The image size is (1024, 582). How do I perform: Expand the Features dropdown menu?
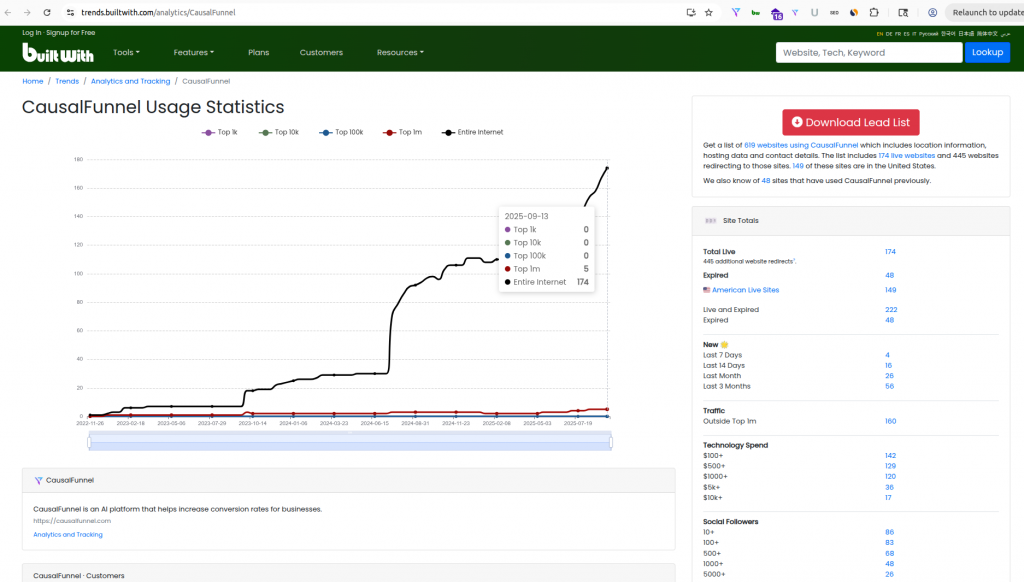point(194,52)
